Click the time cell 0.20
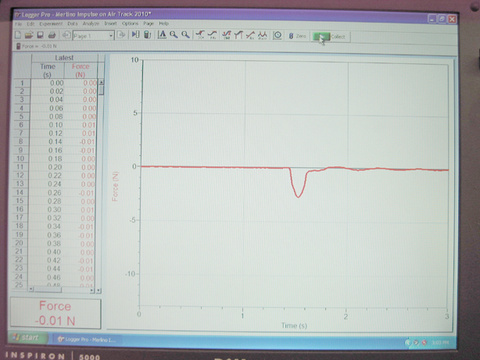 [55, 167]
